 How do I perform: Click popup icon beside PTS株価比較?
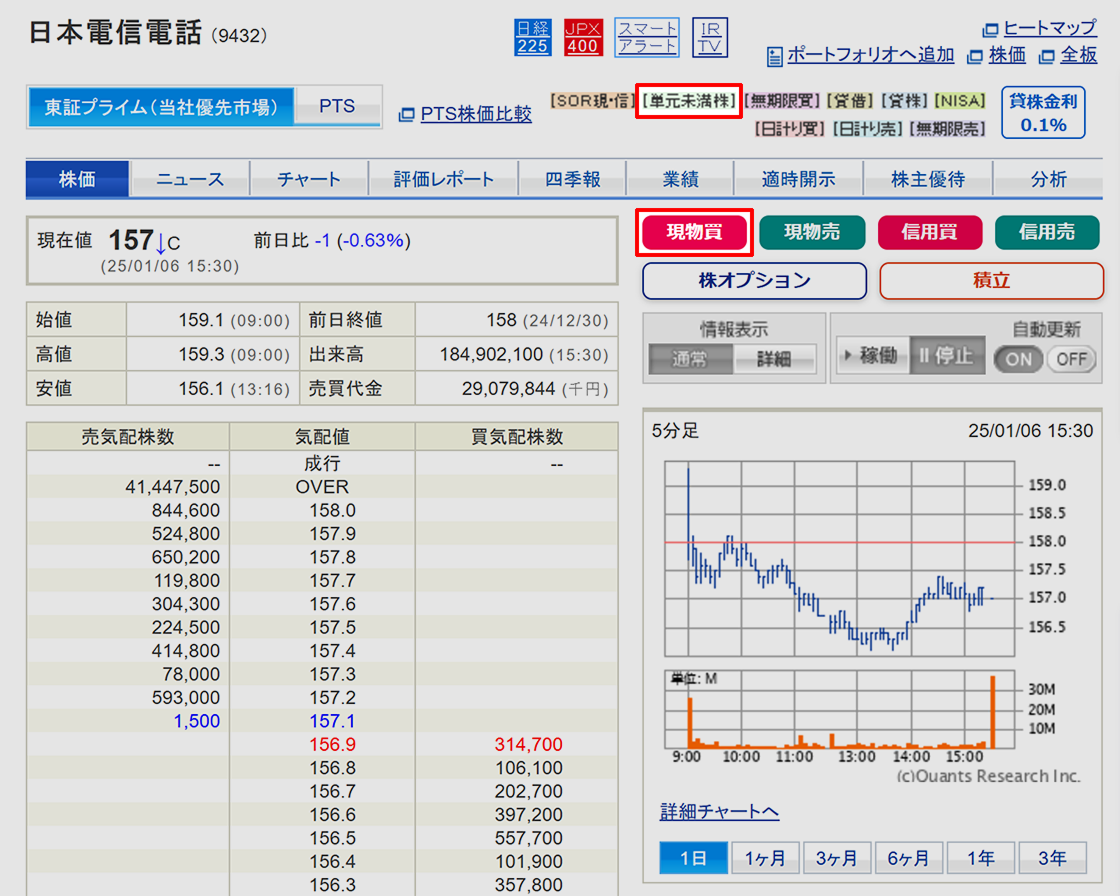(x=406, y=114)
